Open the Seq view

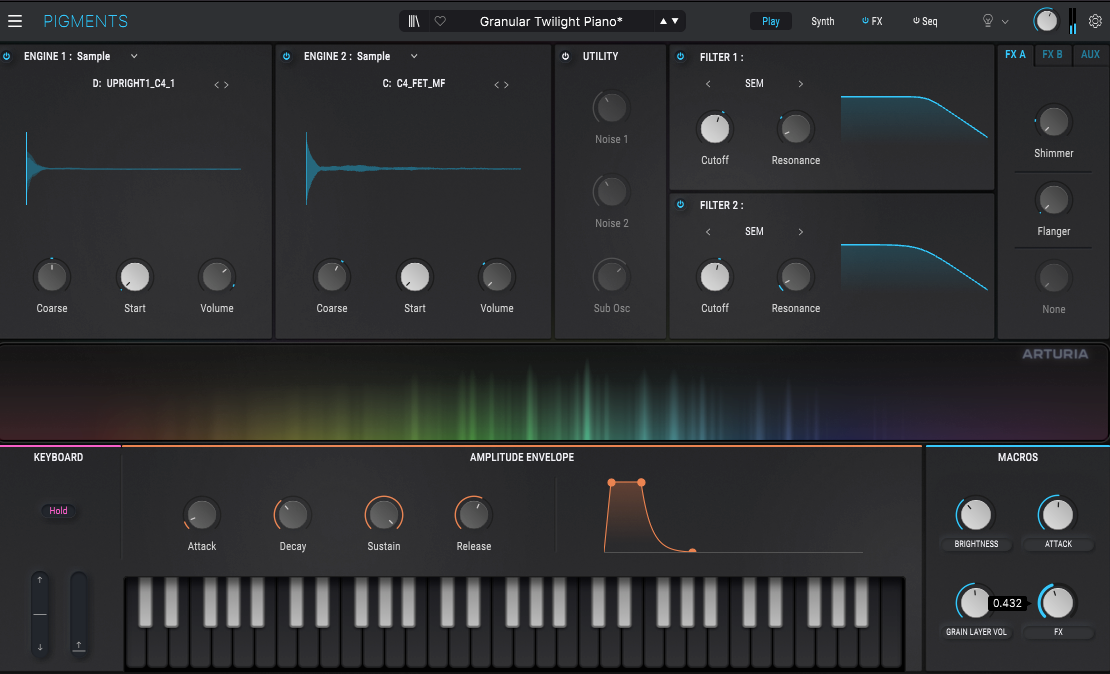925,21
